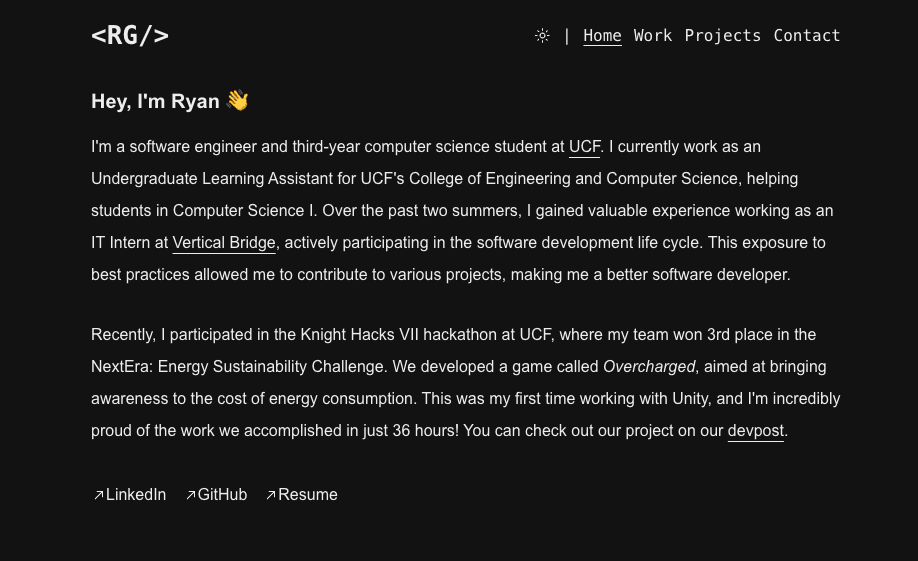Open the devpost project link

[x=755, y=431]
